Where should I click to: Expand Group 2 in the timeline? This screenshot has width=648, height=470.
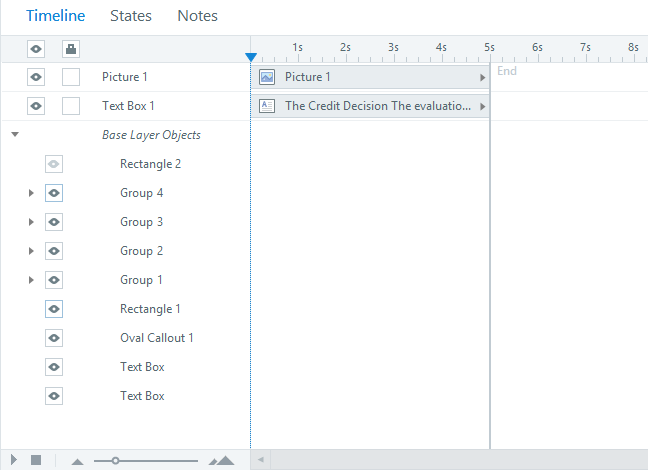coord(31,251)
